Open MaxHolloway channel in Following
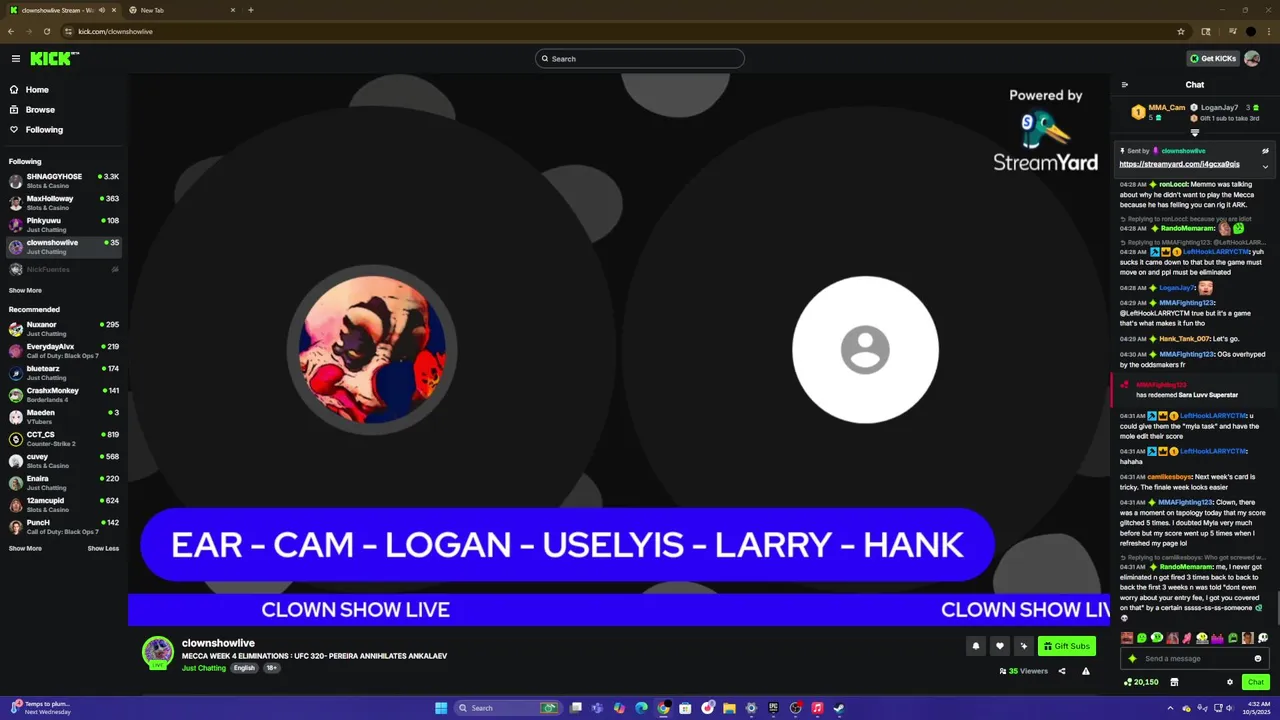 pyautogui.click(x=64, y=202)
